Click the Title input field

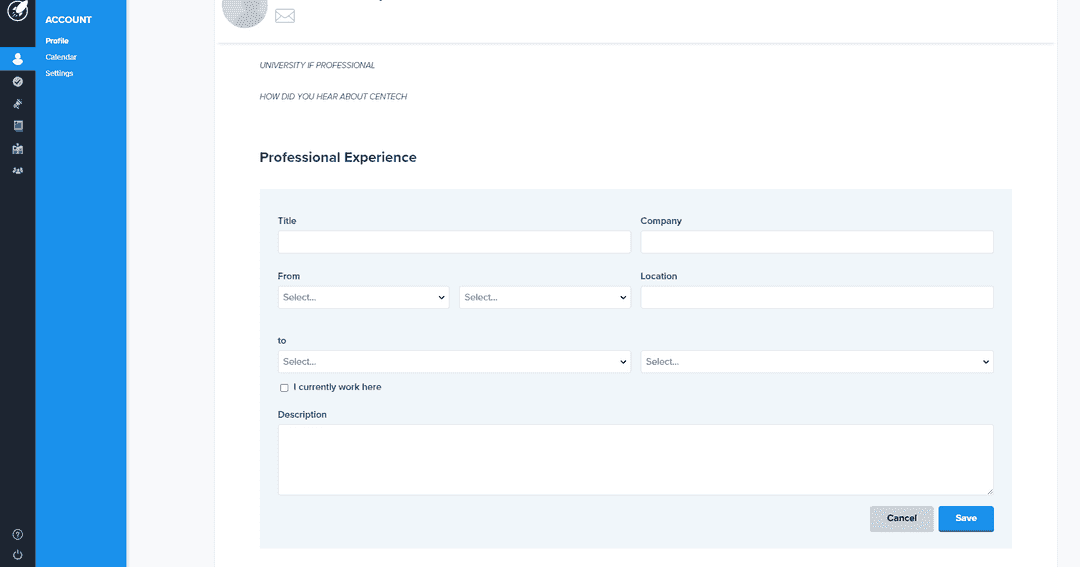[454, 242]
